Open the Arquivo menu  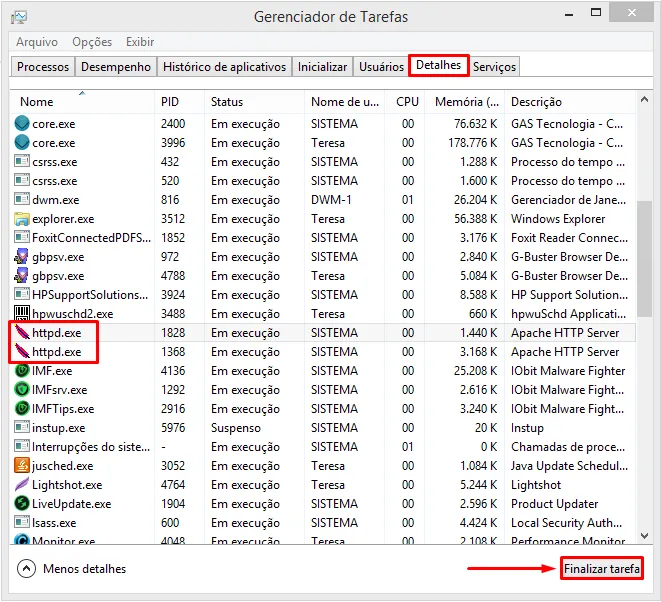pyautogui.click(x=37, y=42)
